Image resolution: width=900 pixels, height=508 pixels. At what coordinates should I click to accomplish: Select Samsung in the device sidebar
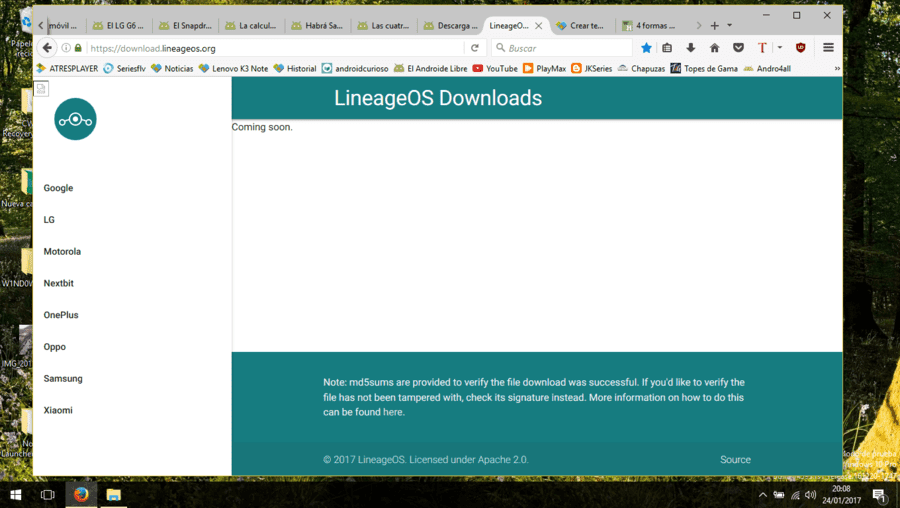point(63,378)
